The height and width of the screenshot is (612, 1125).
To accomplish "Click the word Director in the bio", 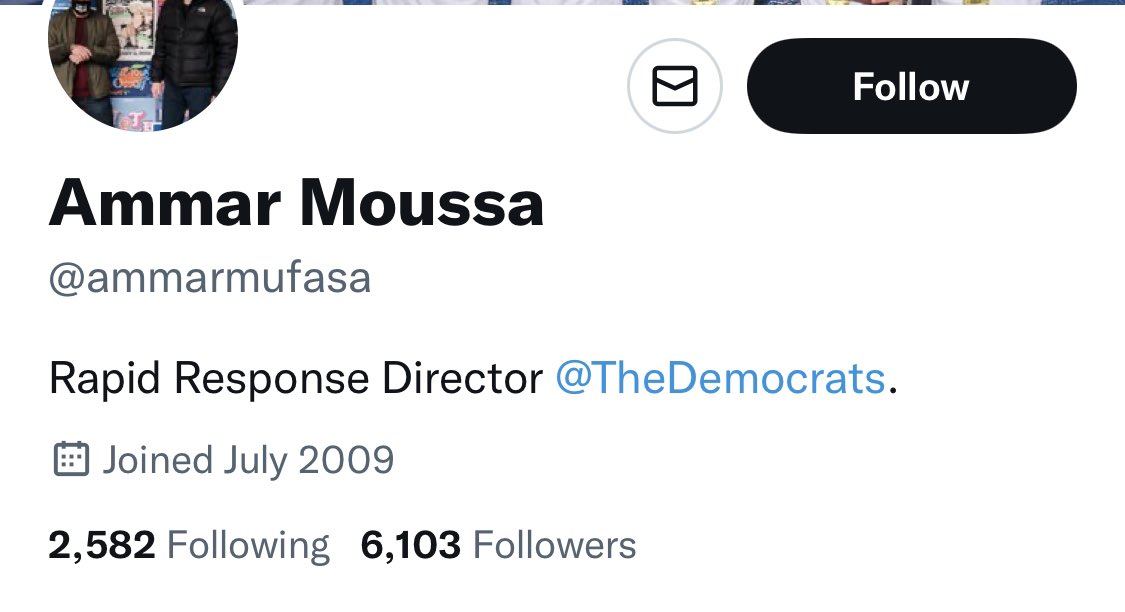I will (462, 378).
